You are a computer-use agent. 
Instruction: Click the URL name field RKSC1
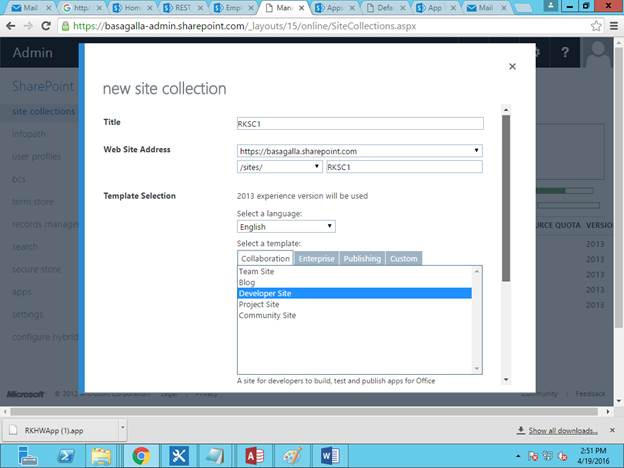coord(404,167)
